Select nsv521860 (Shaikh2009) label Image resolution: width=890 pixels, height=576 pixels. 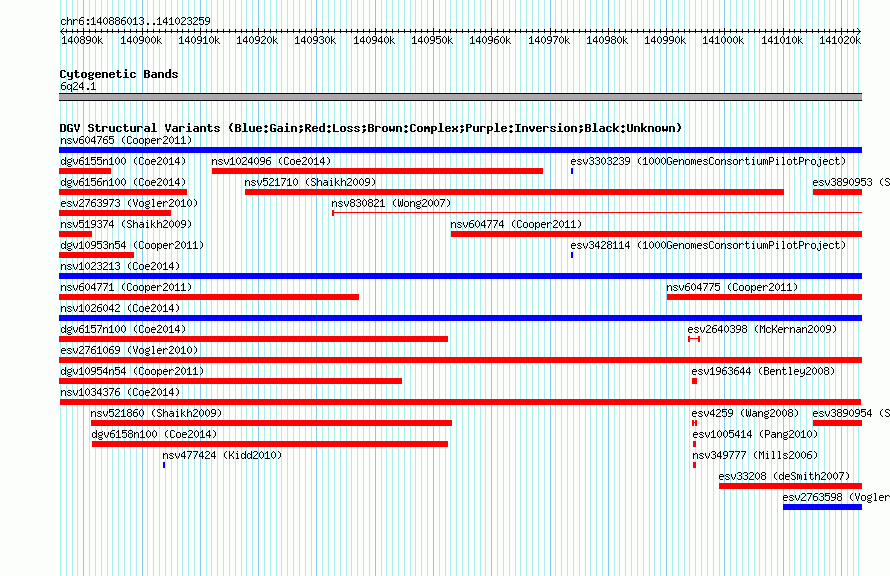[x=156, y=413]
